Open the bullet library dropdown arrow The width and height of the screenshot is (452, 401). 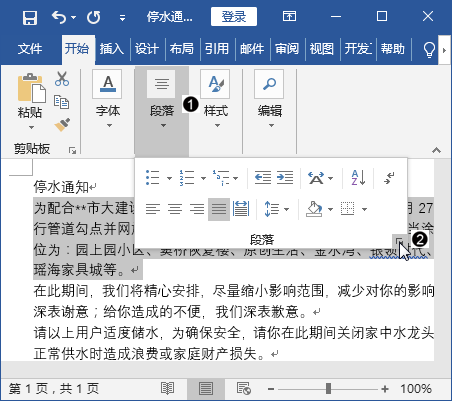click(169, 178)
